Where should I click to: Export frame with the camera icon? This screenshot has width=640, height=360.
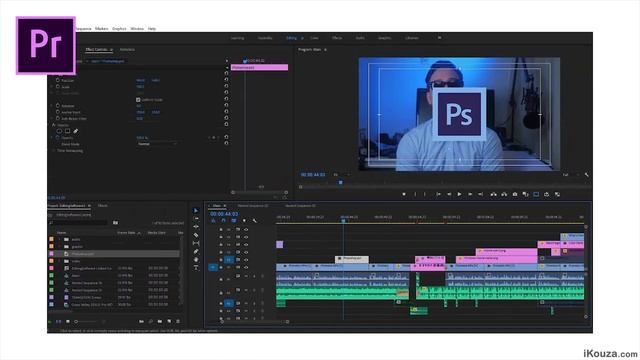click(515, 194)
